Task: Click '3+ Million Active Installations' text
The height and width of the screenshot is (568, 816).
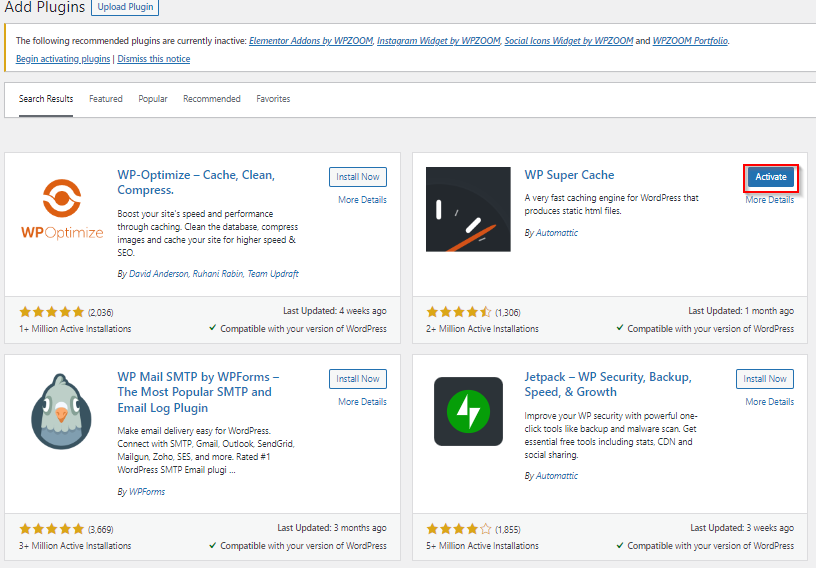Action: click(75, 546)
